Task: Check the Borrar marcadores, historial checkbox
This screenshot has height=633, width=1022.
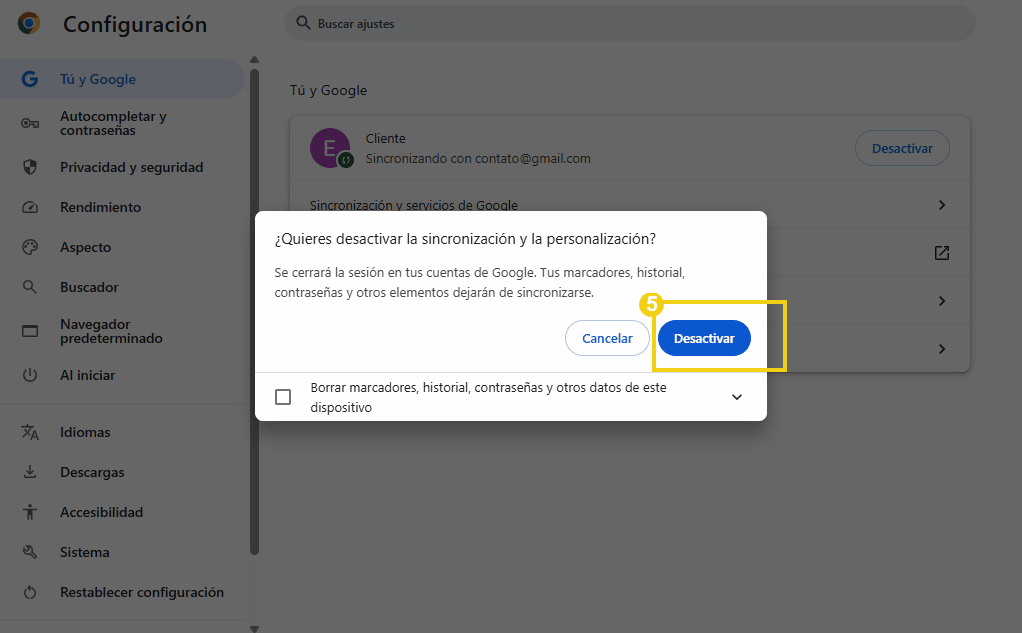Action: click(283, 397)
